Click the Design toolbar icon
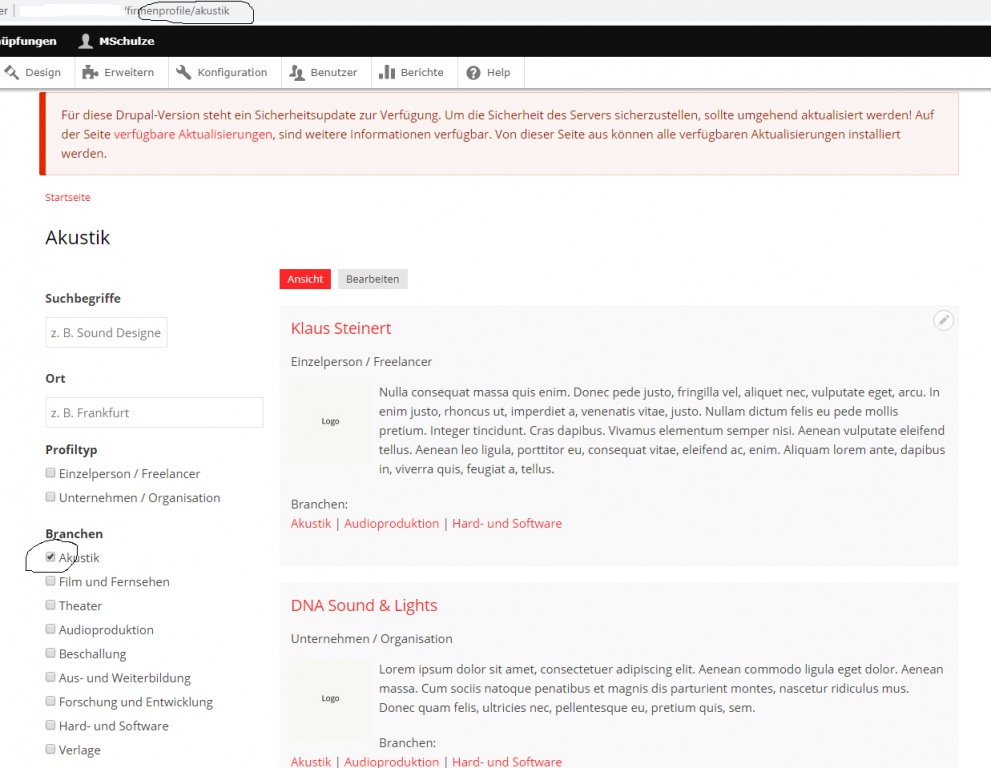 pyautogui.click(x=12, y=72)
